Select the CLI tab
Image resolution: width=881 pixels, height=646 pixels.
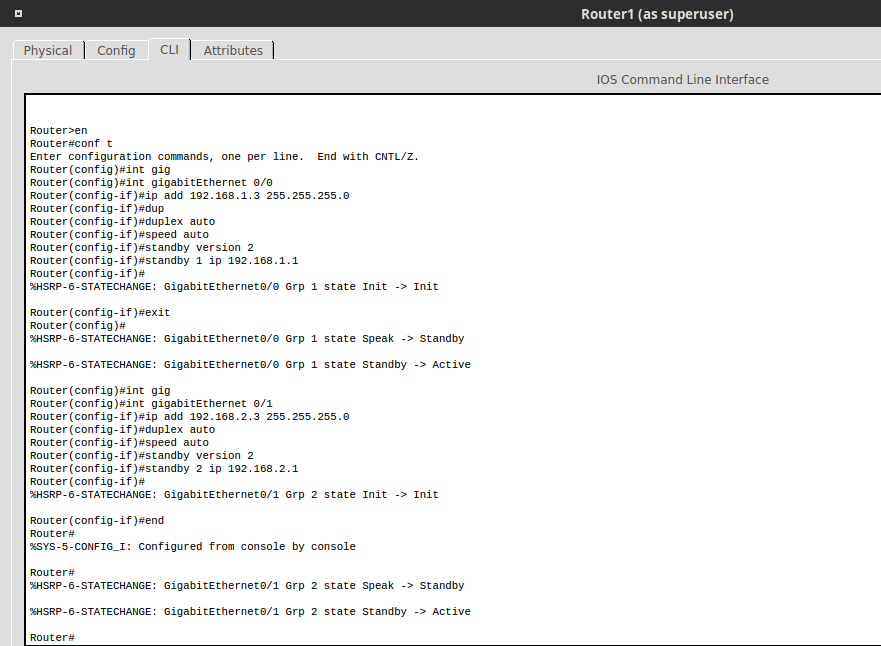click(169, 48)
